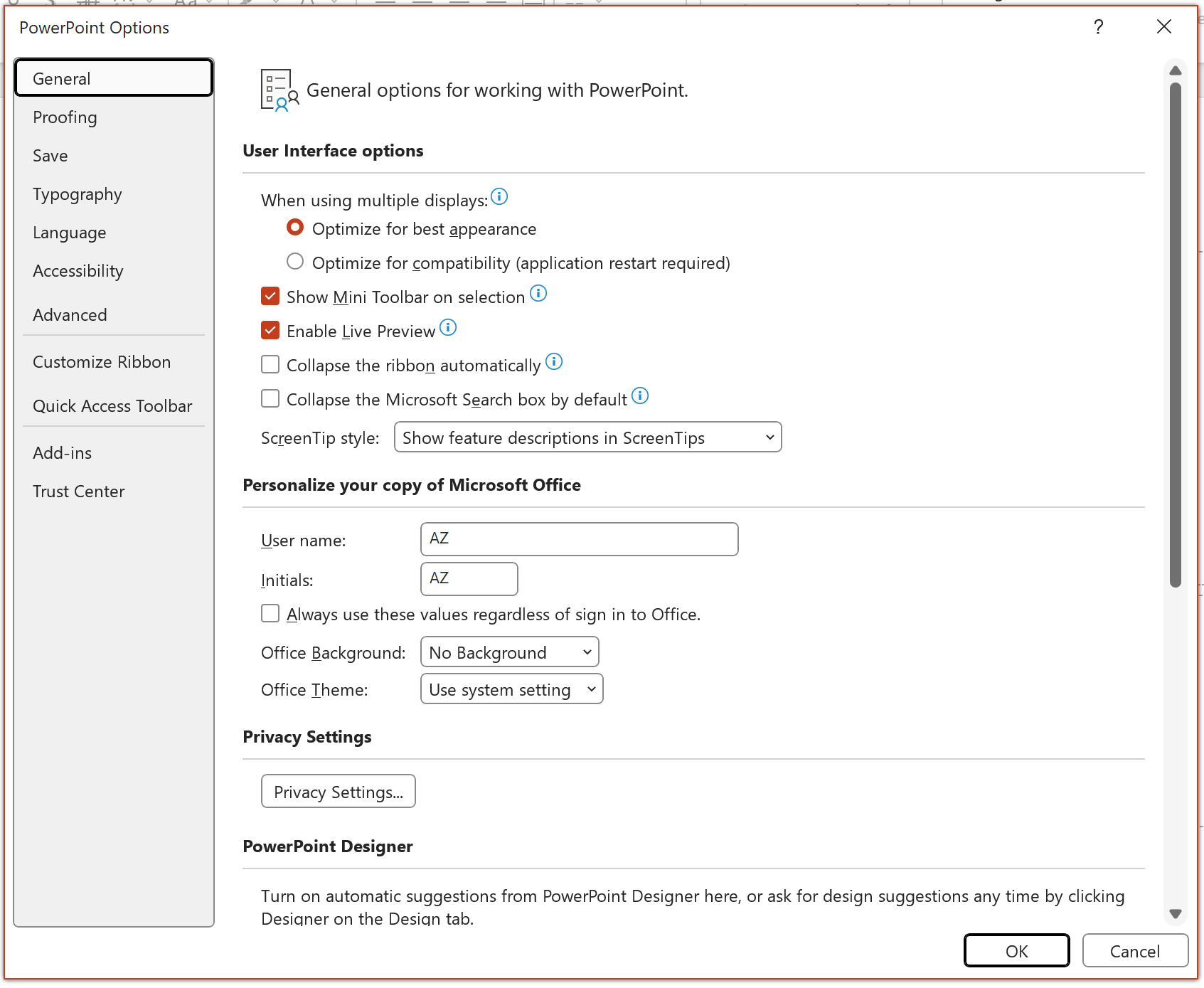Screen dimensions: 1204x988
Task: Go to Quick Access Toolbar settings
Action: pyautogui.click(x=114, y=406)
